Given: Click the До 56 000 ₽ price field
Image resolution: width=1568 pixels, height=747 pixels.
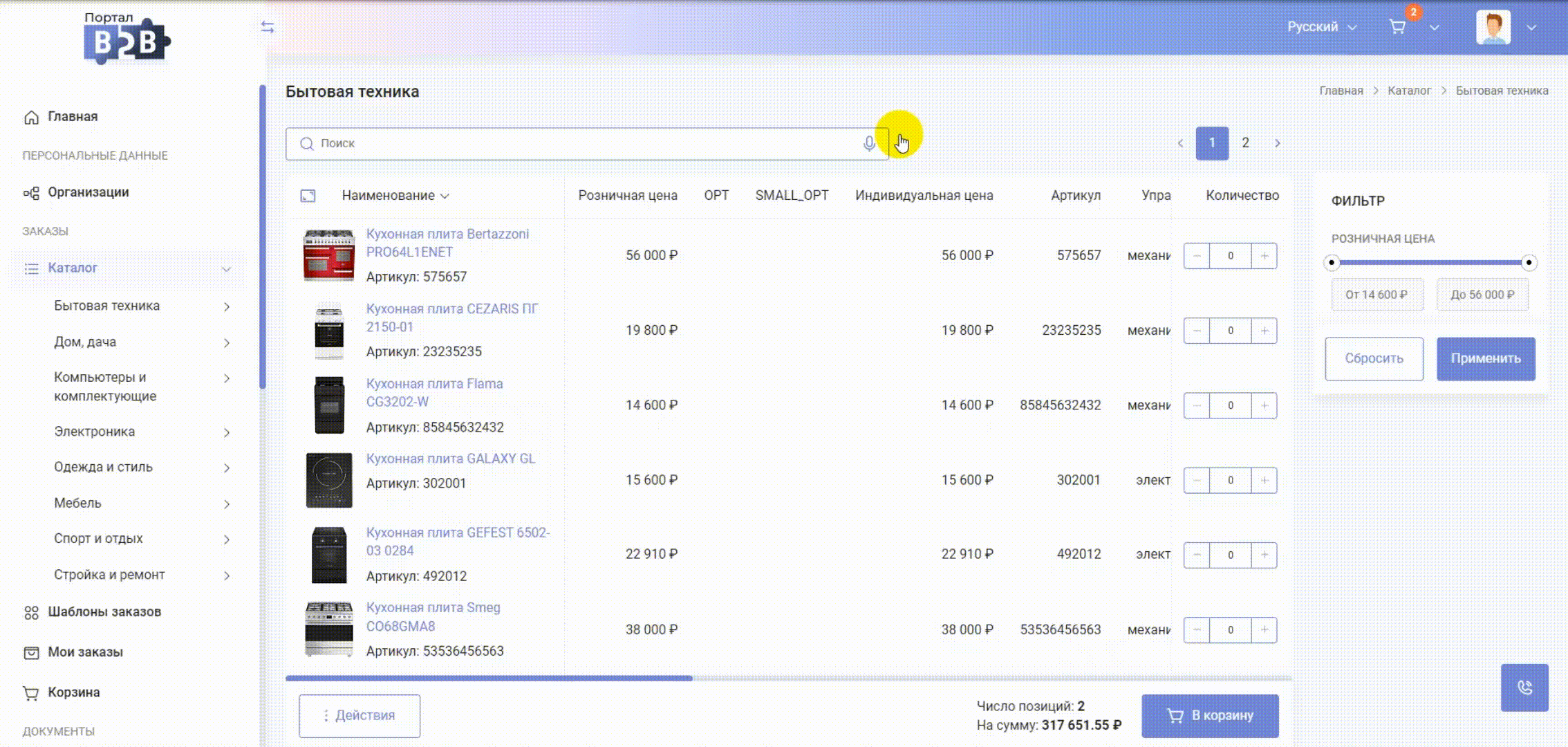Looking at the screenshot, I should click(1482, 295).
